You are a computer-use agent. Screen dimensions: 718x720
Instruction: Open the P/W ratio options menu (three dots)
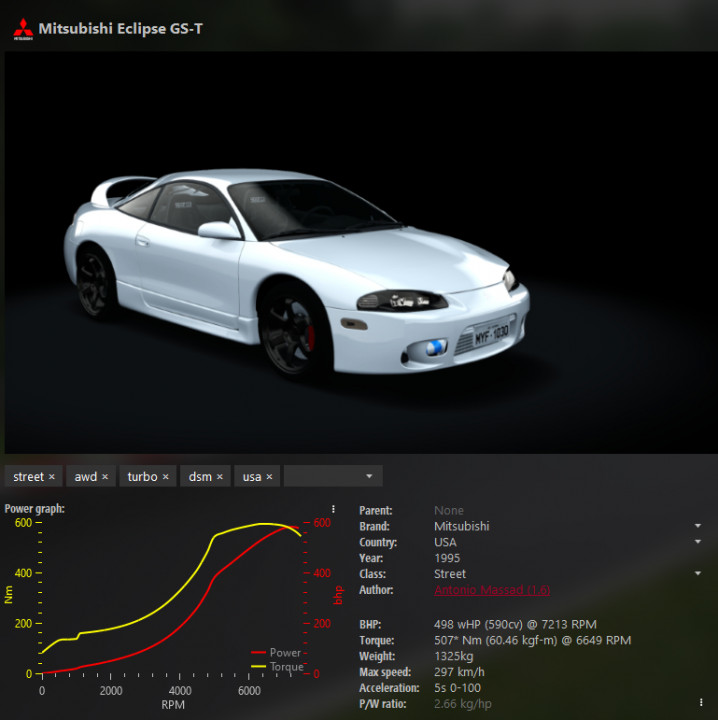point(701,703)
